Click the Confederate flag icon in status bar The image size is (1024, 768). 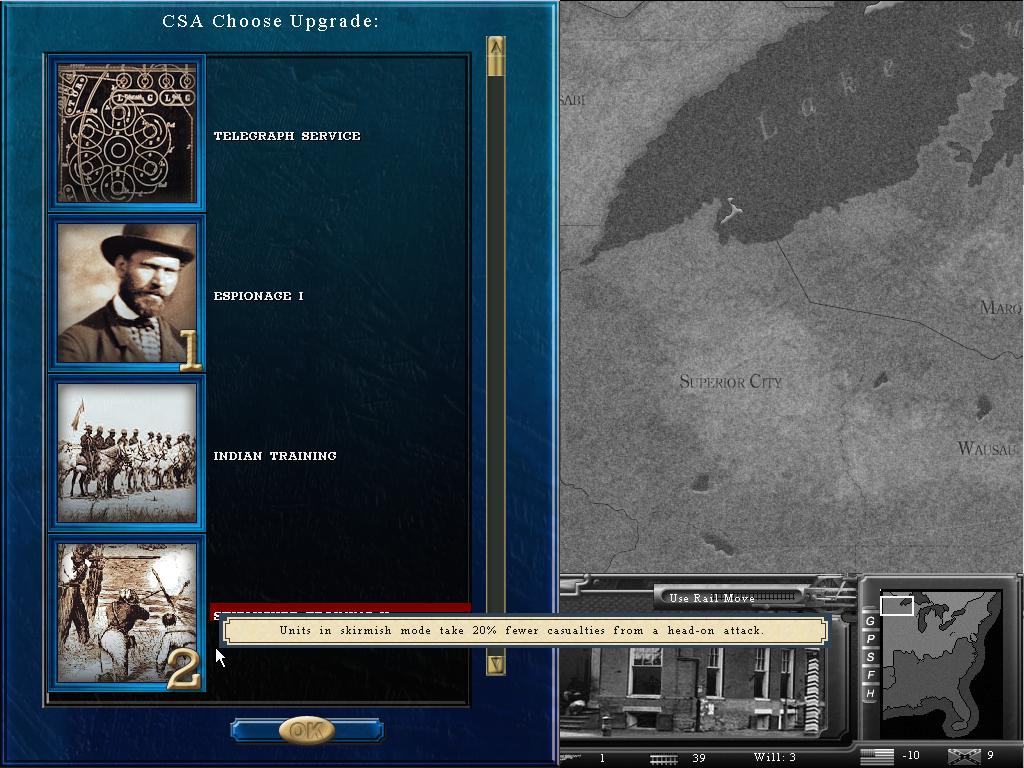pyautogui.click(x=964, y=756)
